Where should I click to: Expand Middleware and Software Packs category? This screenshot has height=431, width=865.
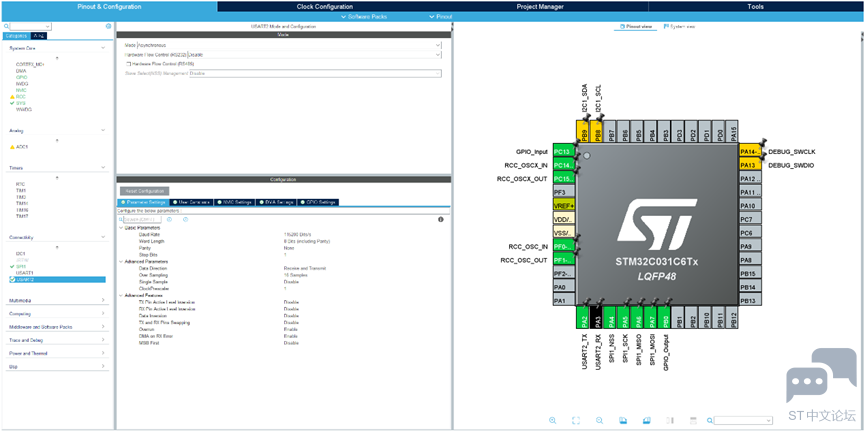click(x=103, y=327)
